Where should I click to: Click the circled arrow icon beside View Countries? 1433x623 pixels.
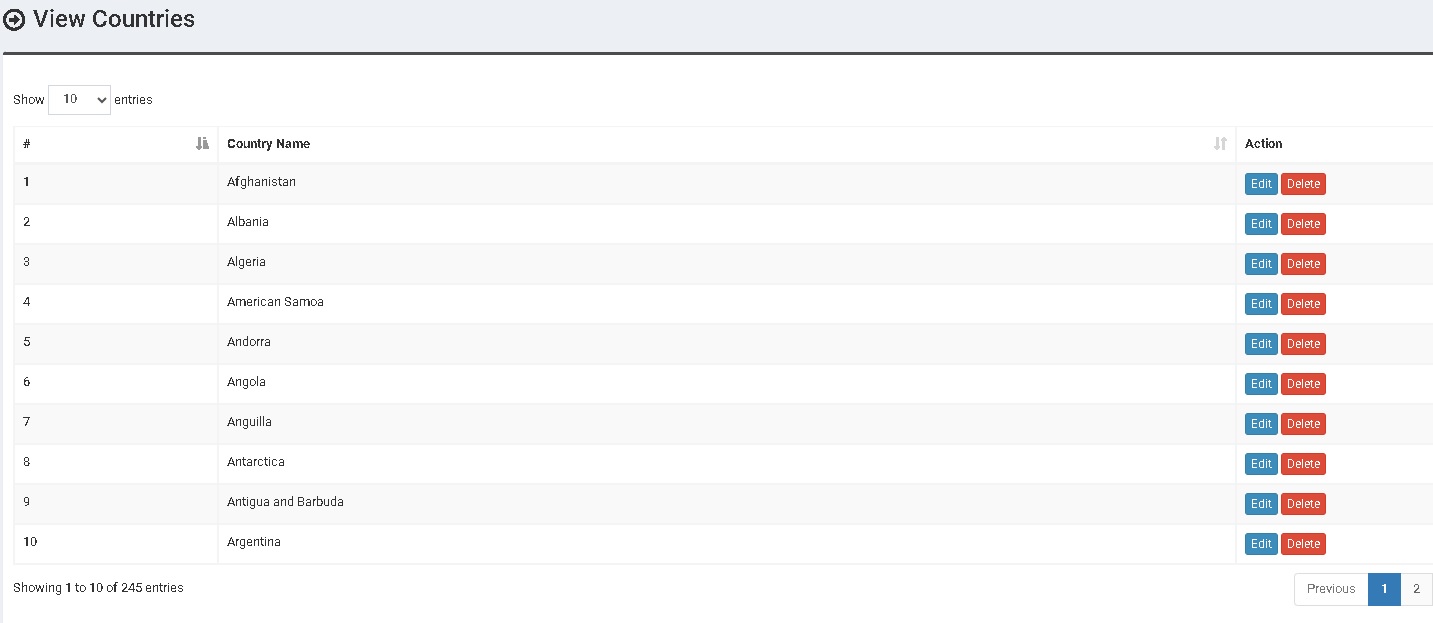pyautogui.click(x=15, y=20)
